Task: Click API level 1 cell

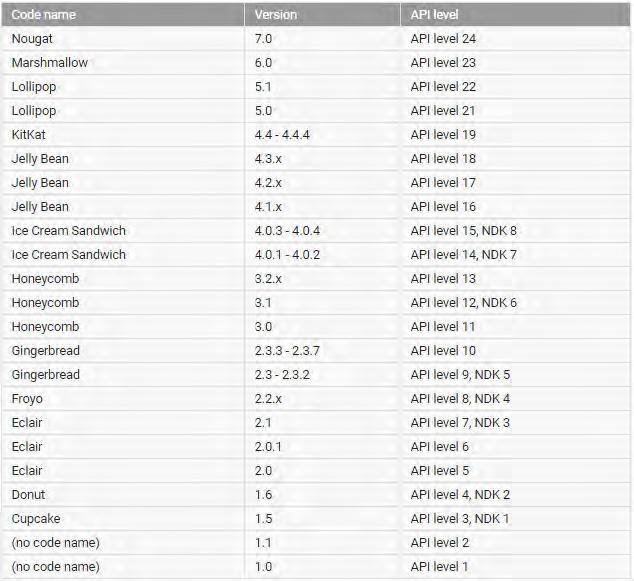Action: pos(515,567)
